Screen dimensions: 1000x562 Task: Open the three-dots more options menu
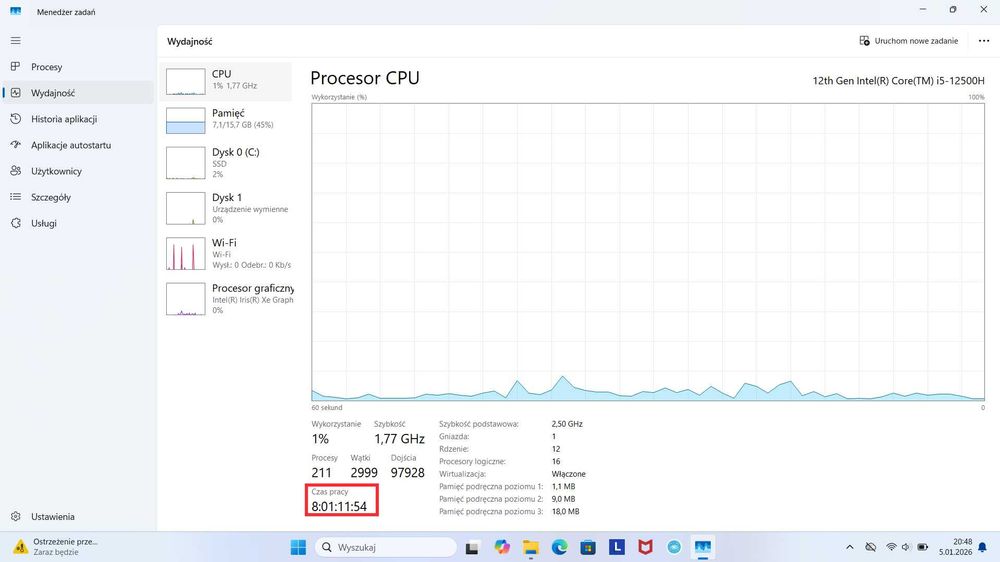point(984,41)
